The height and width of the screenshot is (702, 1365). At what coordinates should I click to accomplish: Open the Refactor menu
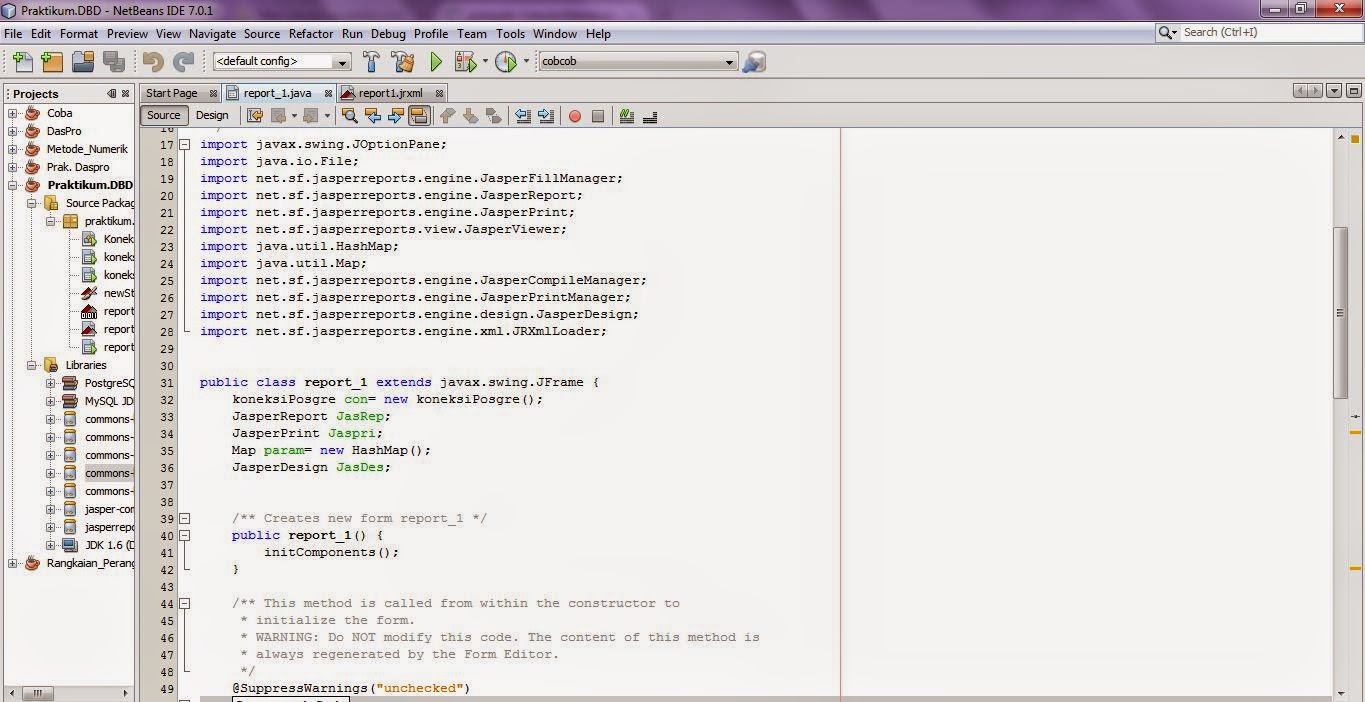click(x=310, y=33)
